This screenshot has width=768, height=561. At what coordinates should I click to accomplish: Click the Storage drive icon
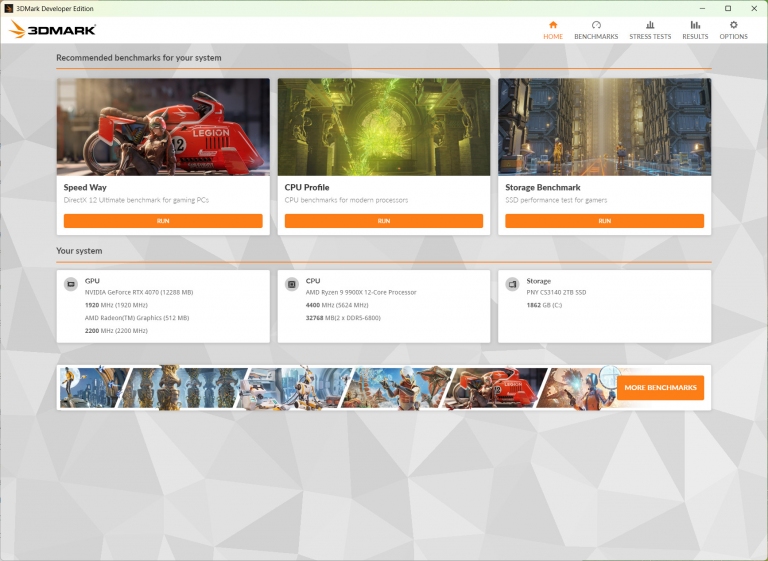512,284
